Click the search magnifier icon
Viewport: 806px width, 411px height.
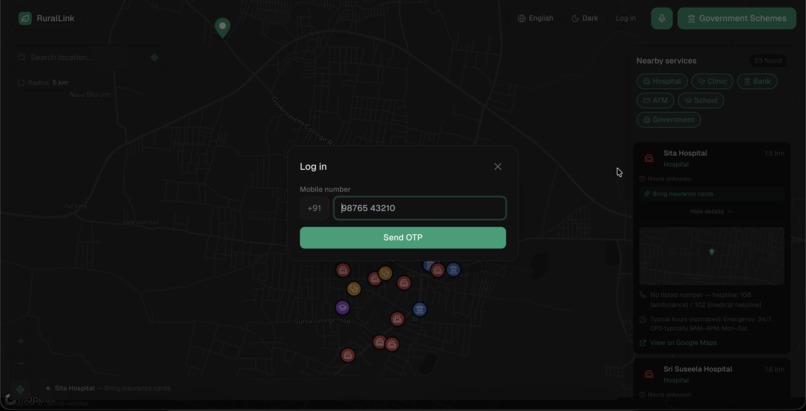22,58
